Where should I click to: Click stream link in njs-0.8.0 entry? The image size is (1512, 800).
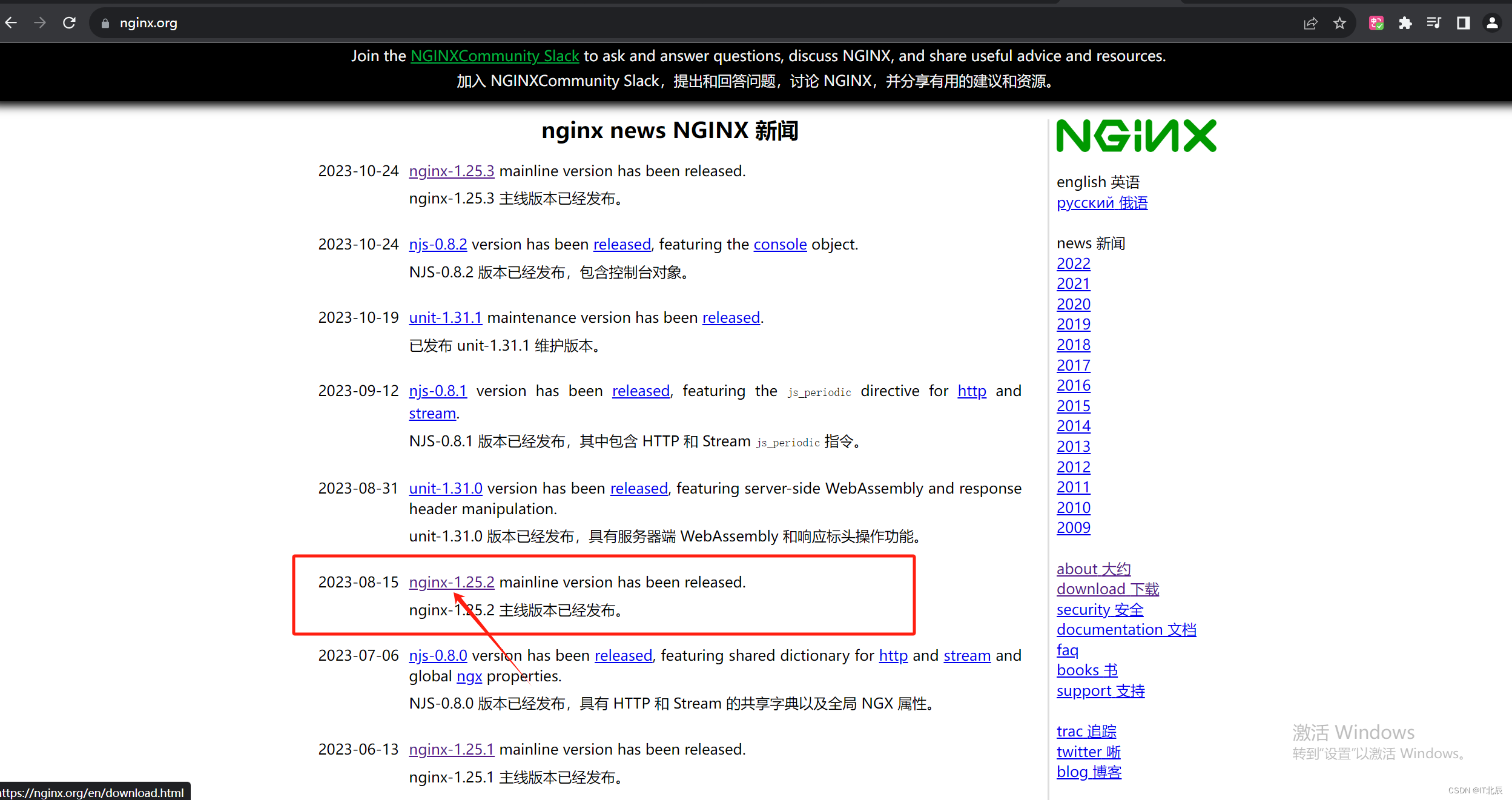pos(967,655)
